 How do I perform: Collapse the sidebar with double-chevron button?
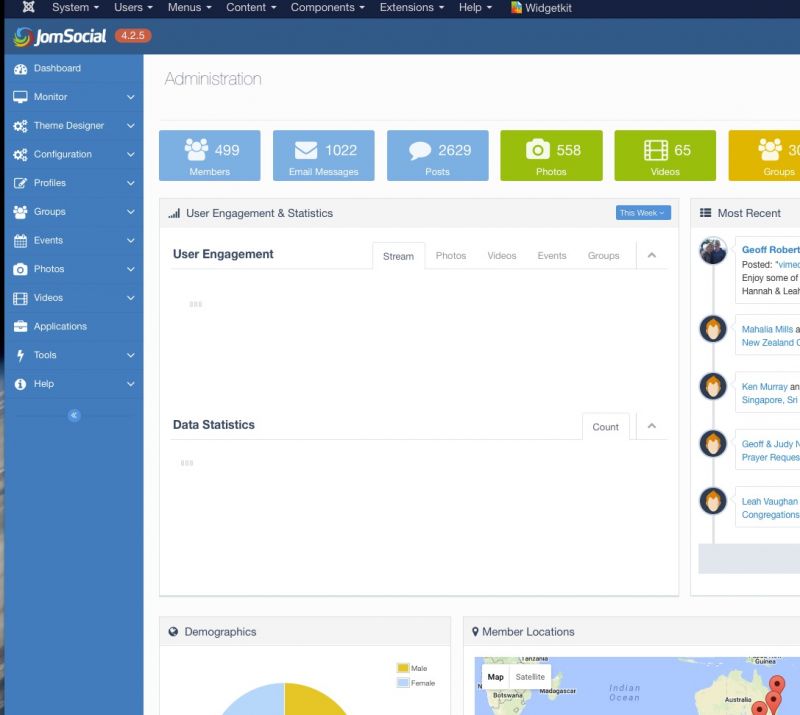click(x=74, y=415)
